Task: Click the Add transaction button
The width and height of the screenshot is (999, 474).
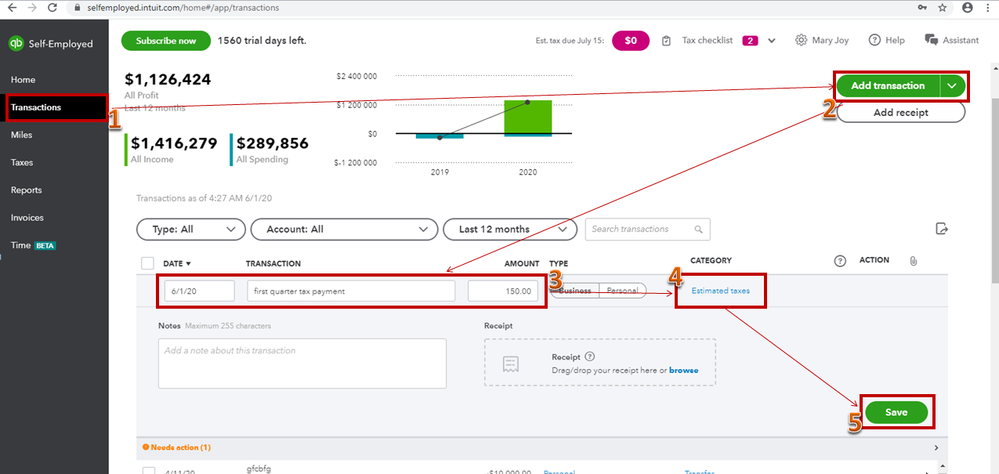Action: [x=888, y=85]
